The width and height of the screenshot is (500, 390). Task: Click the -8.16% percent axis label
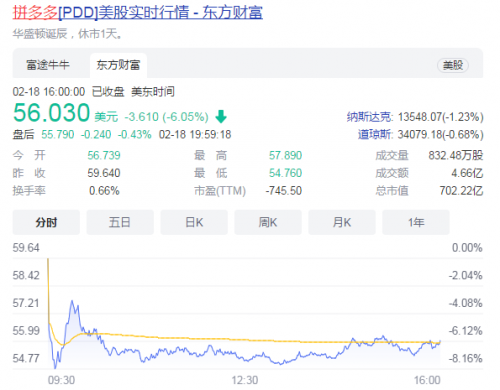point(466,358)
